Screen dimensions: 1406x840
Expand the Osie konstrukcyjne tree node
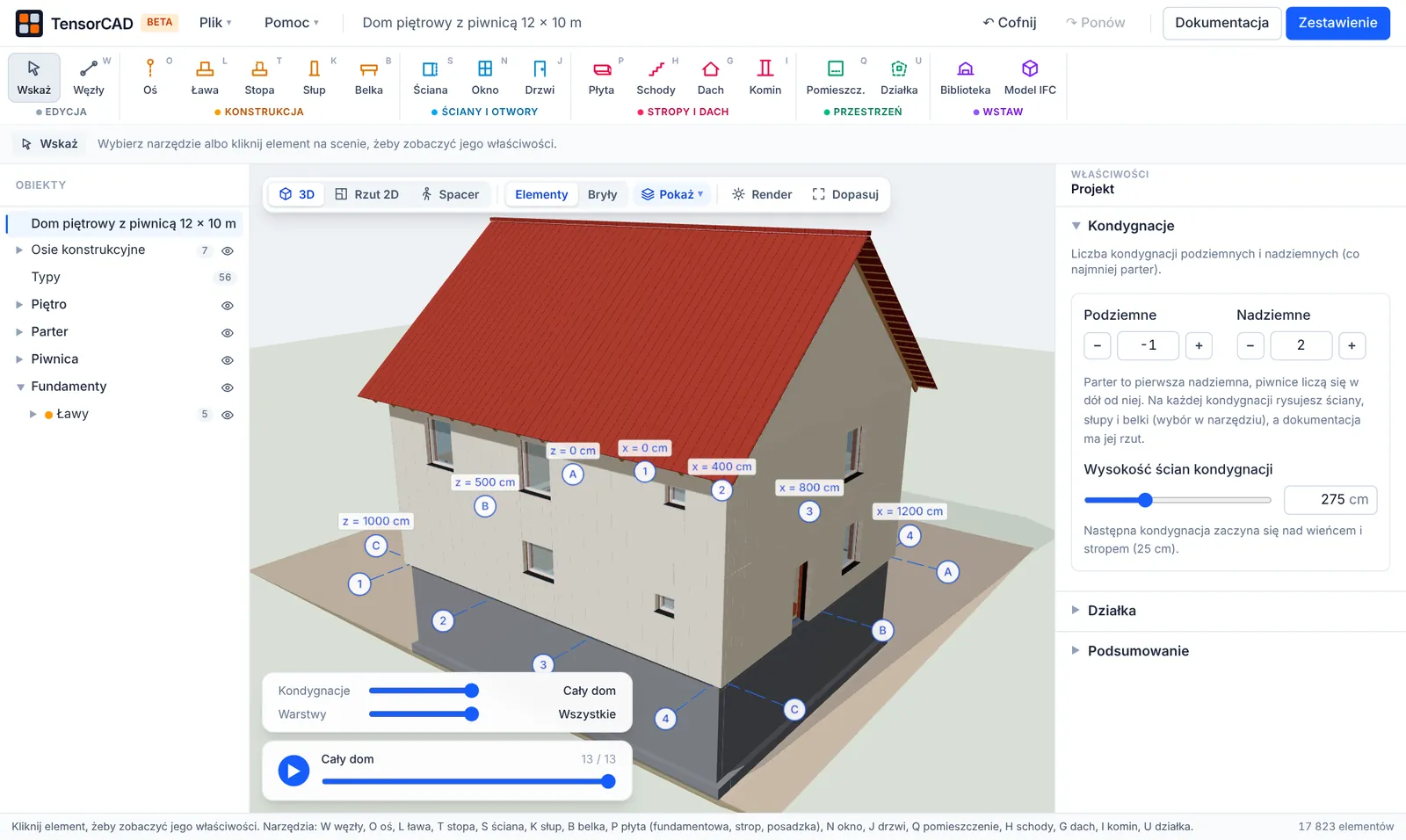[19, 250]
